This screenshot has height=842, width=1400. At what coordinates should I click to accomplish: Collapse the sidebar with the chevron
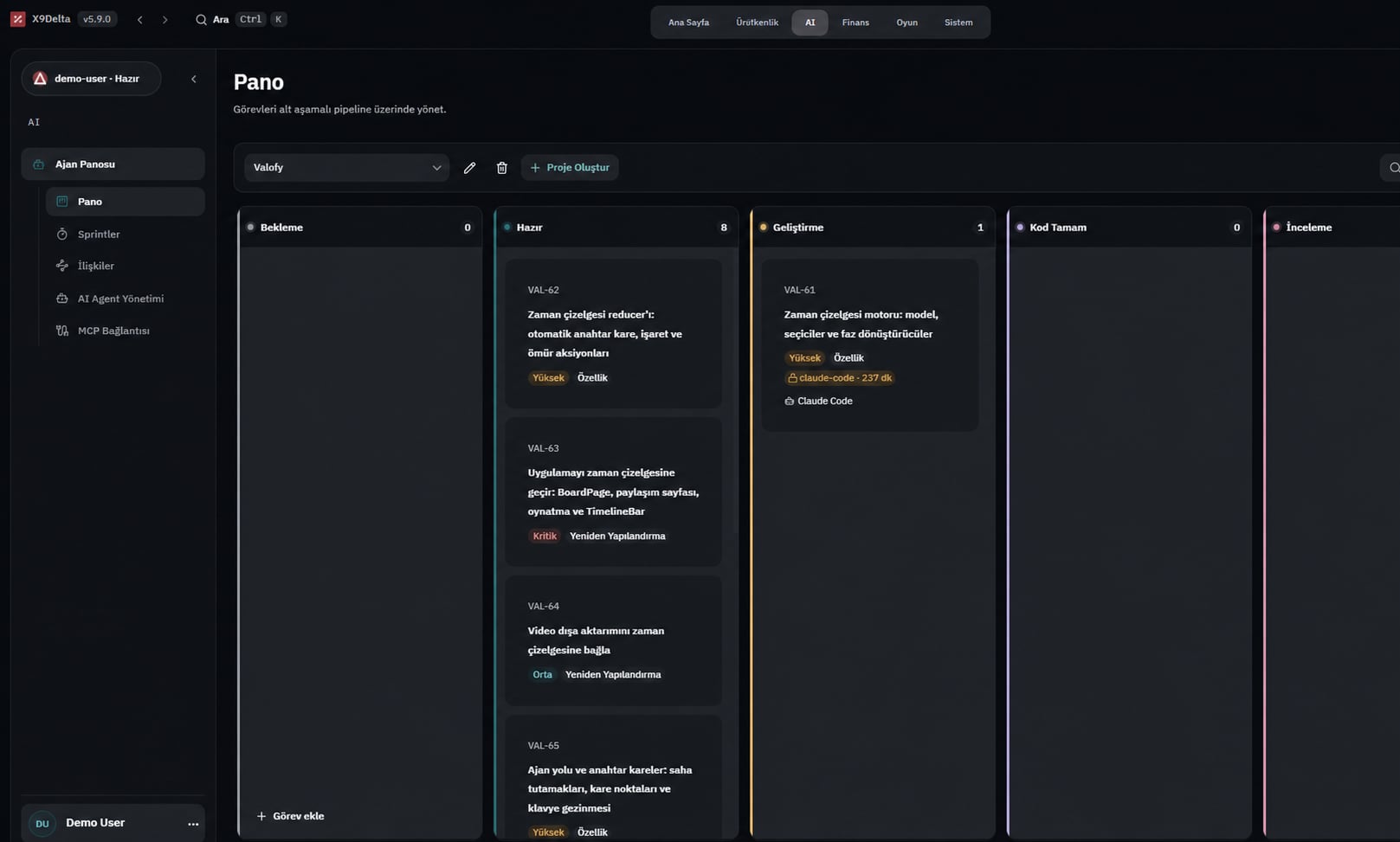[x=194, y=79]
